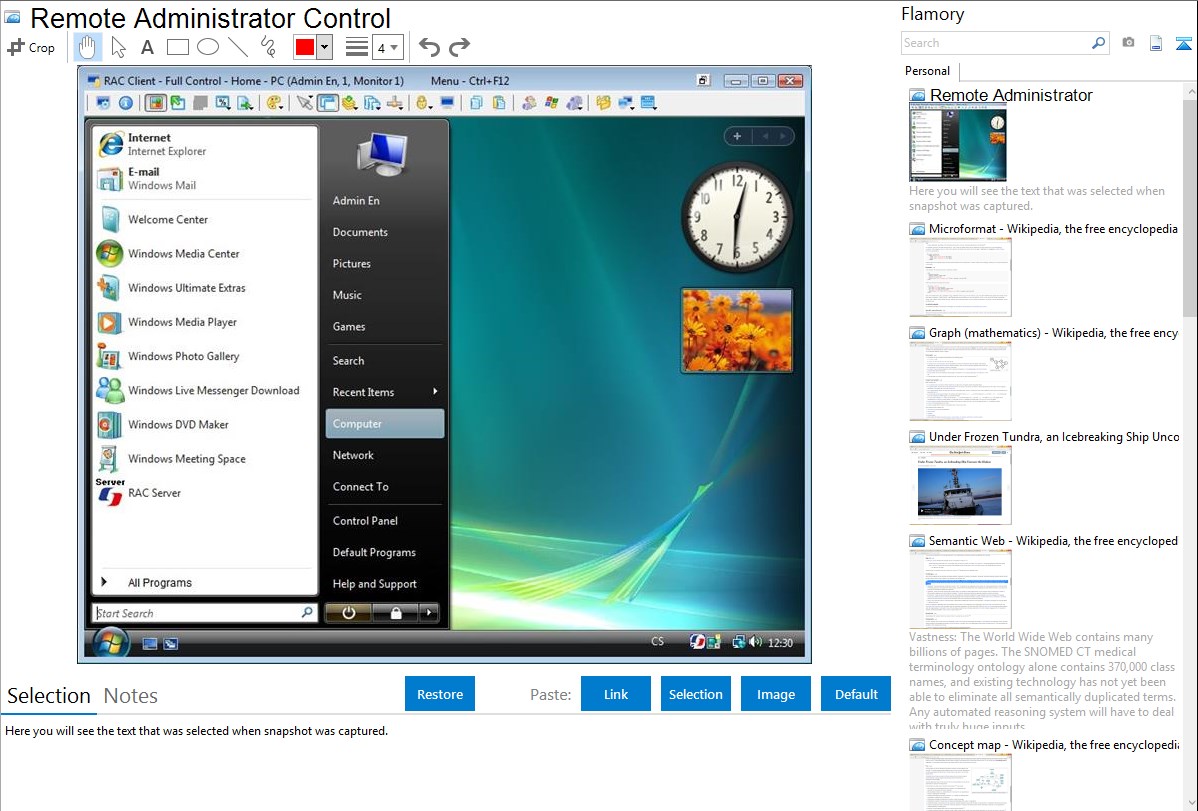Select the Crop tool

pyautogui.click(x=31, y=47)
